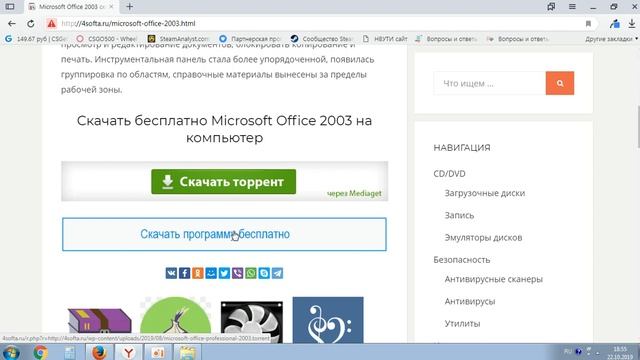Click the red security warning icon
This screenshot has width=640, height=360.
click(x=51, y=24)
